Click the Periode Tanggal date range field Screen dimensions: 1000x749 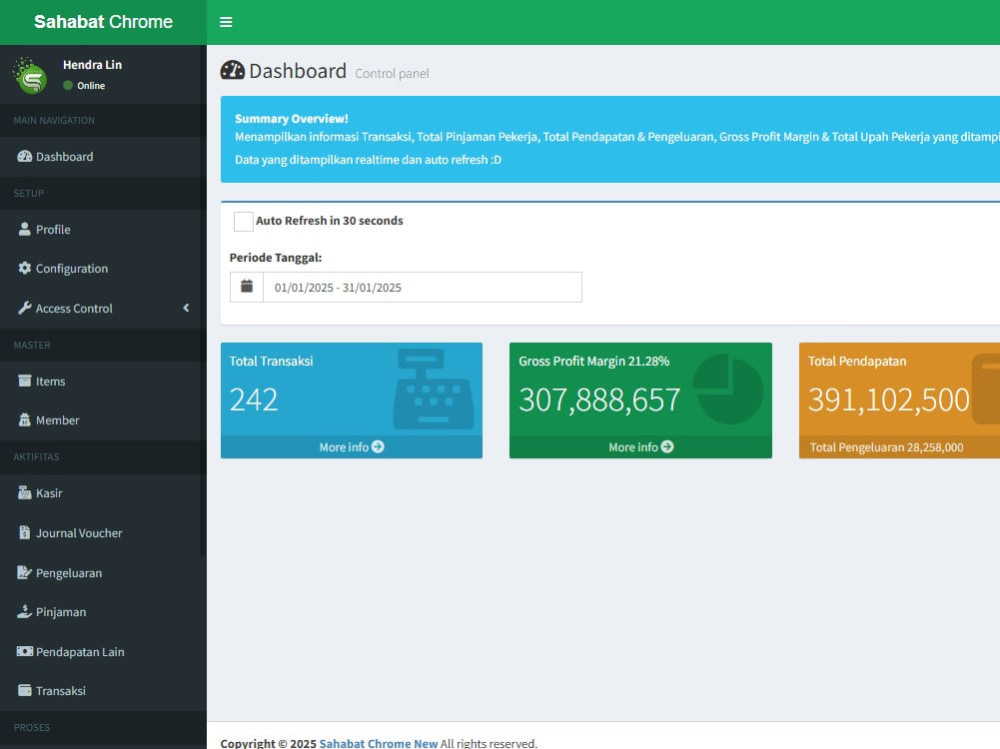coord(422,287)
